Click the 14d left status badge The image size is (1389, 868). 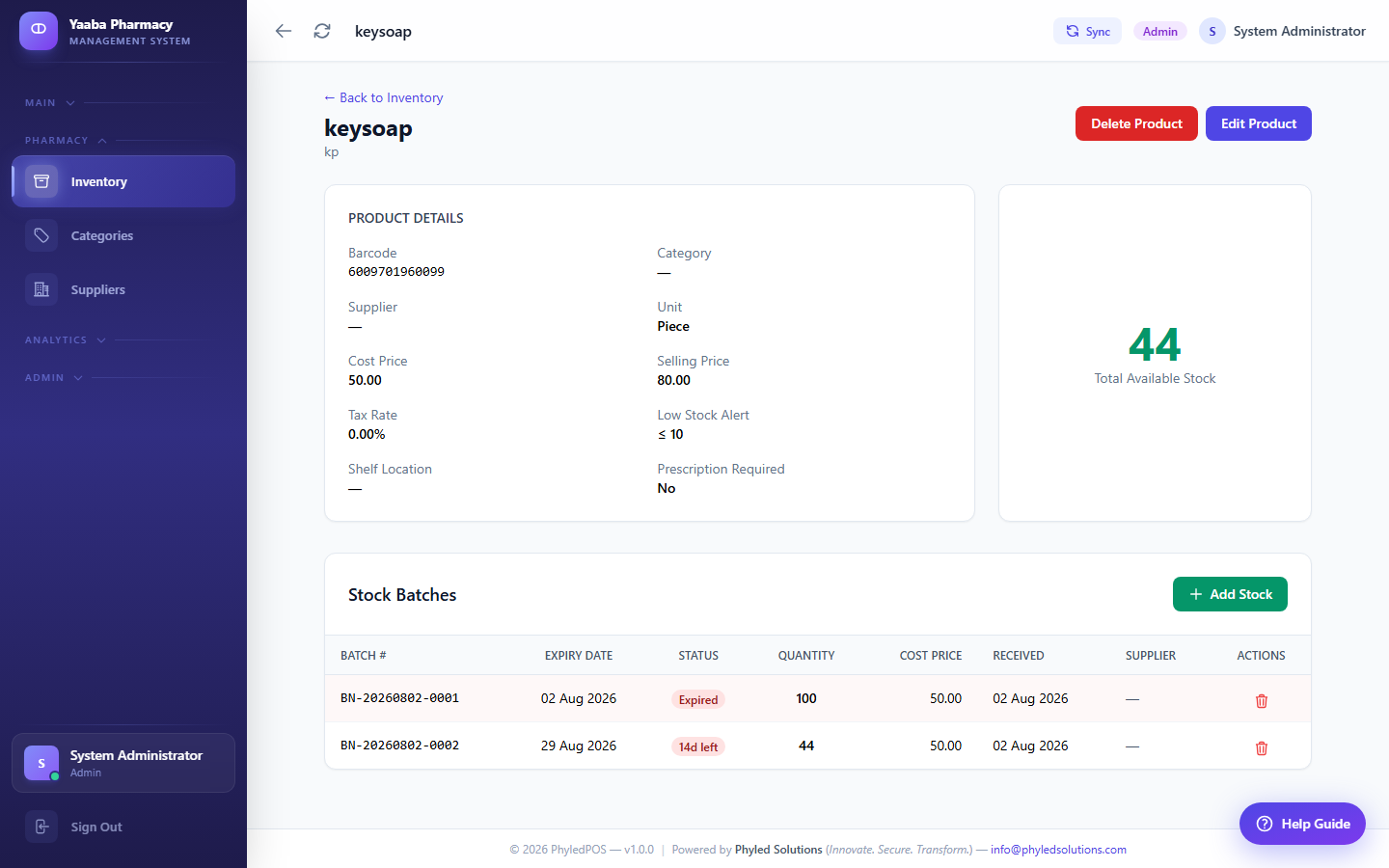(x=698, y=746)
